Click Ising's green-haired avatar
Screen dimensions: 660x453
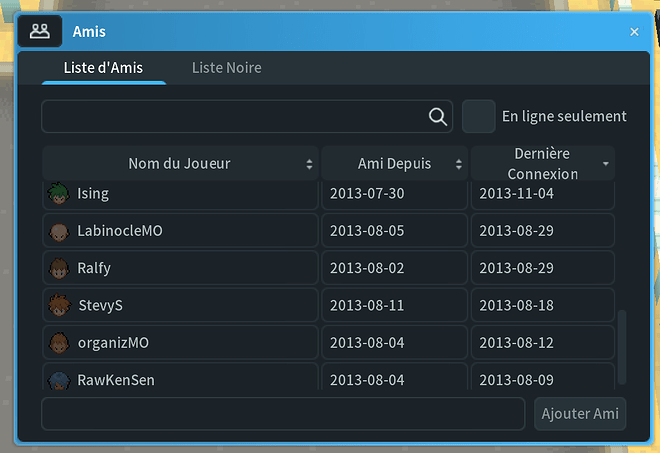click(59, 194)
